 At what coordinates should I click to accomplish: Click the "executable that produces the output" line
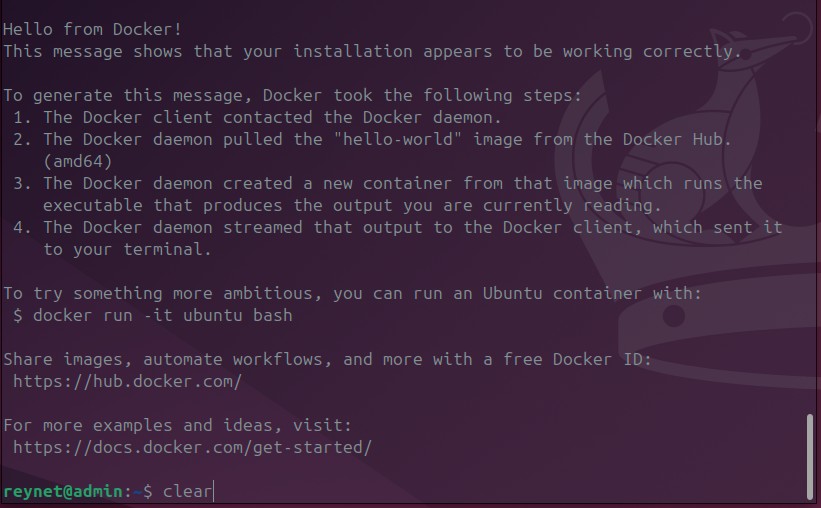352,205
